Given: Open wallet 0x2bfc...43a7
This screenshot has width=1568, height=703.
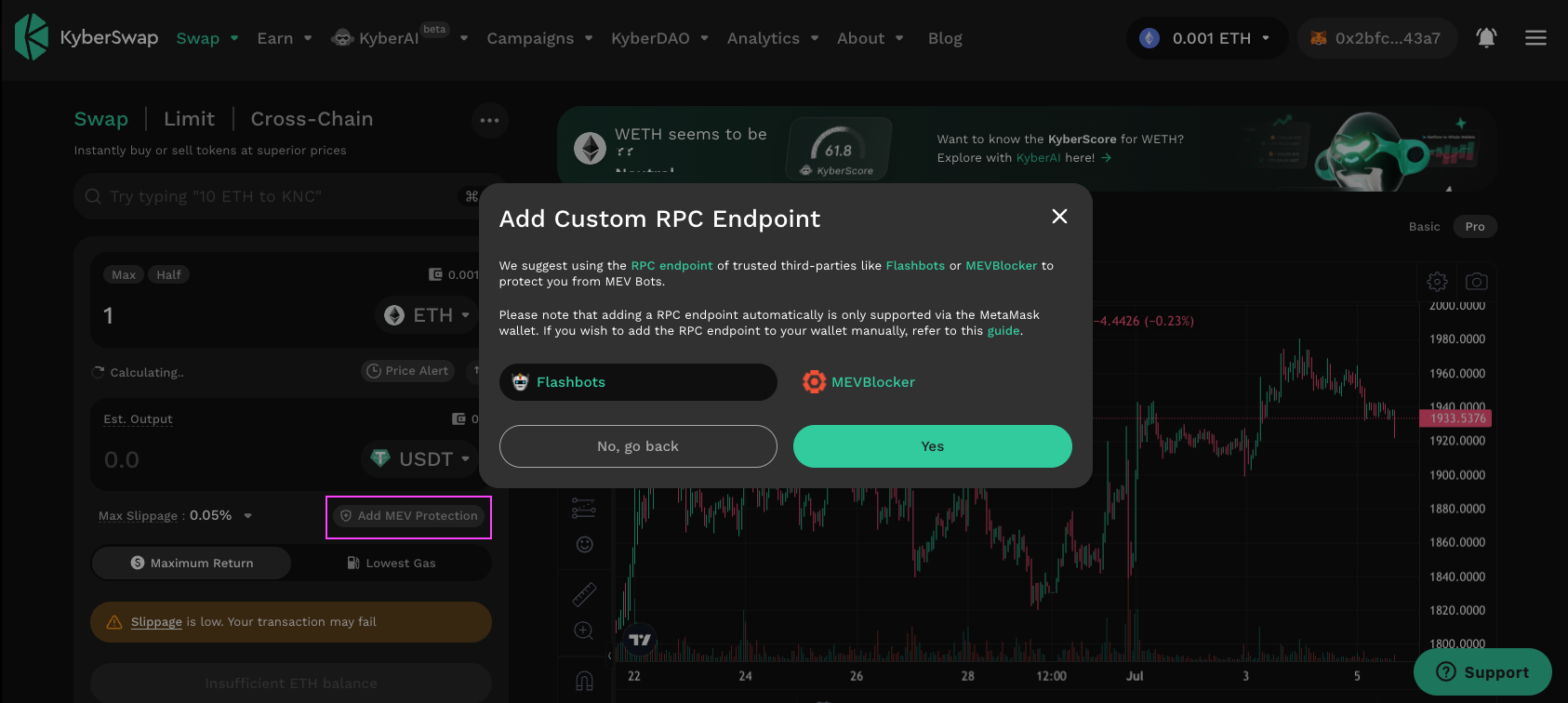Looking at the screenshot, I should click(1377, 38).
